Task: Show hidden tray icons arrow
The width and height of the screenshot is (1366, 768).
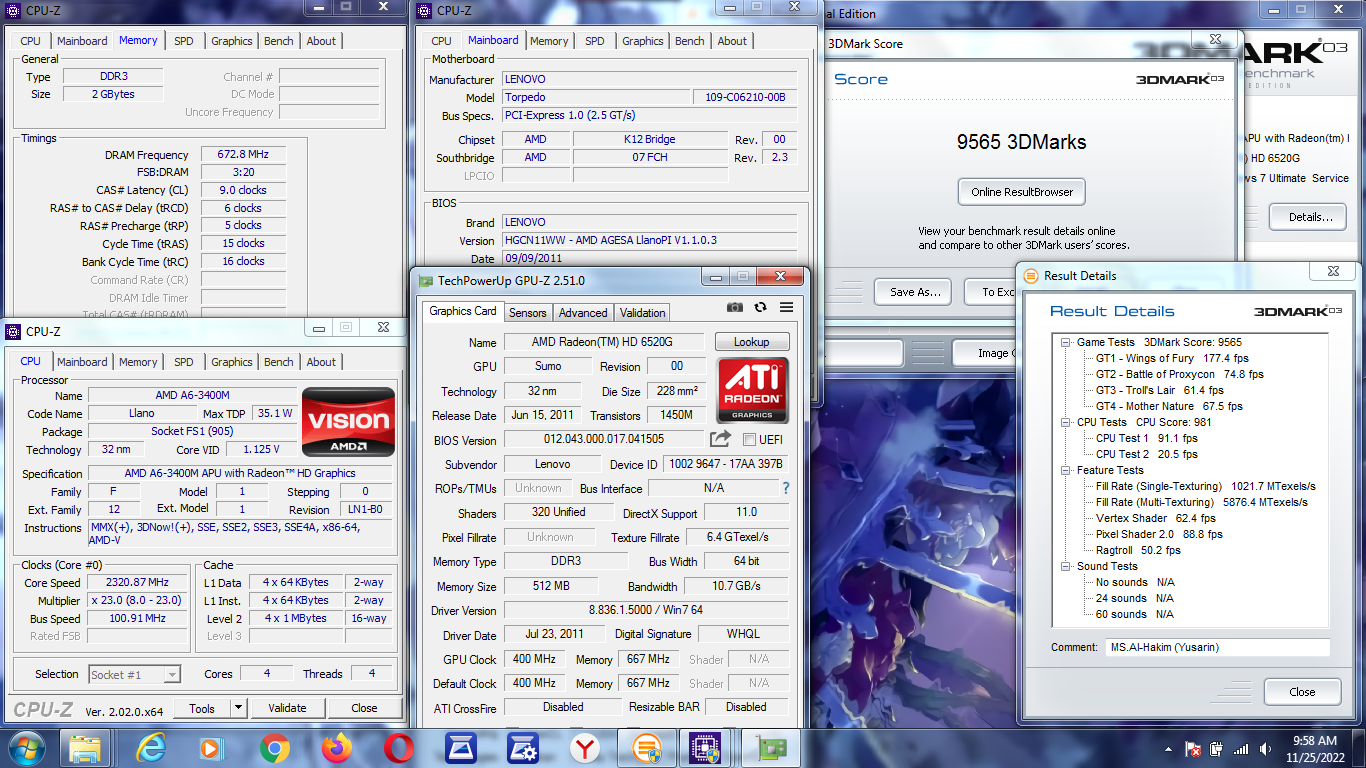Action: click(1170, 749)
